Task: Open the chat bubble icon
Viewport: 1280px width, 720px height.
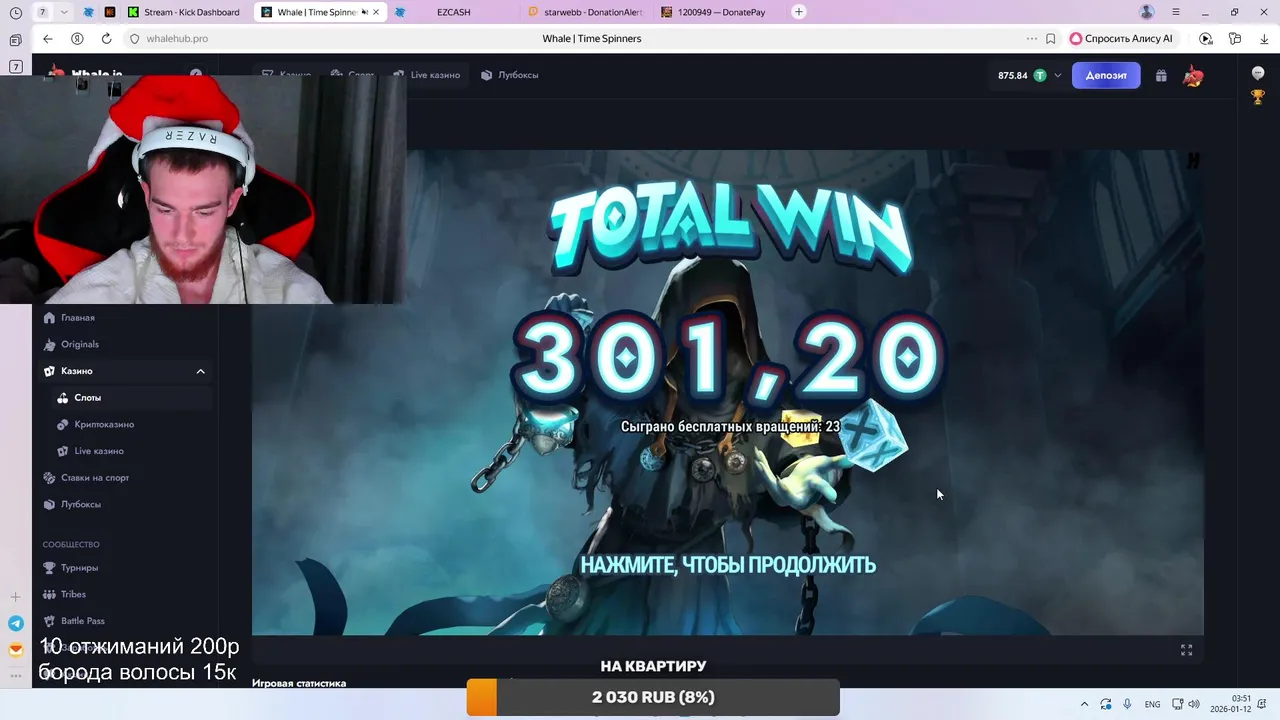Action: point(1258,74)
